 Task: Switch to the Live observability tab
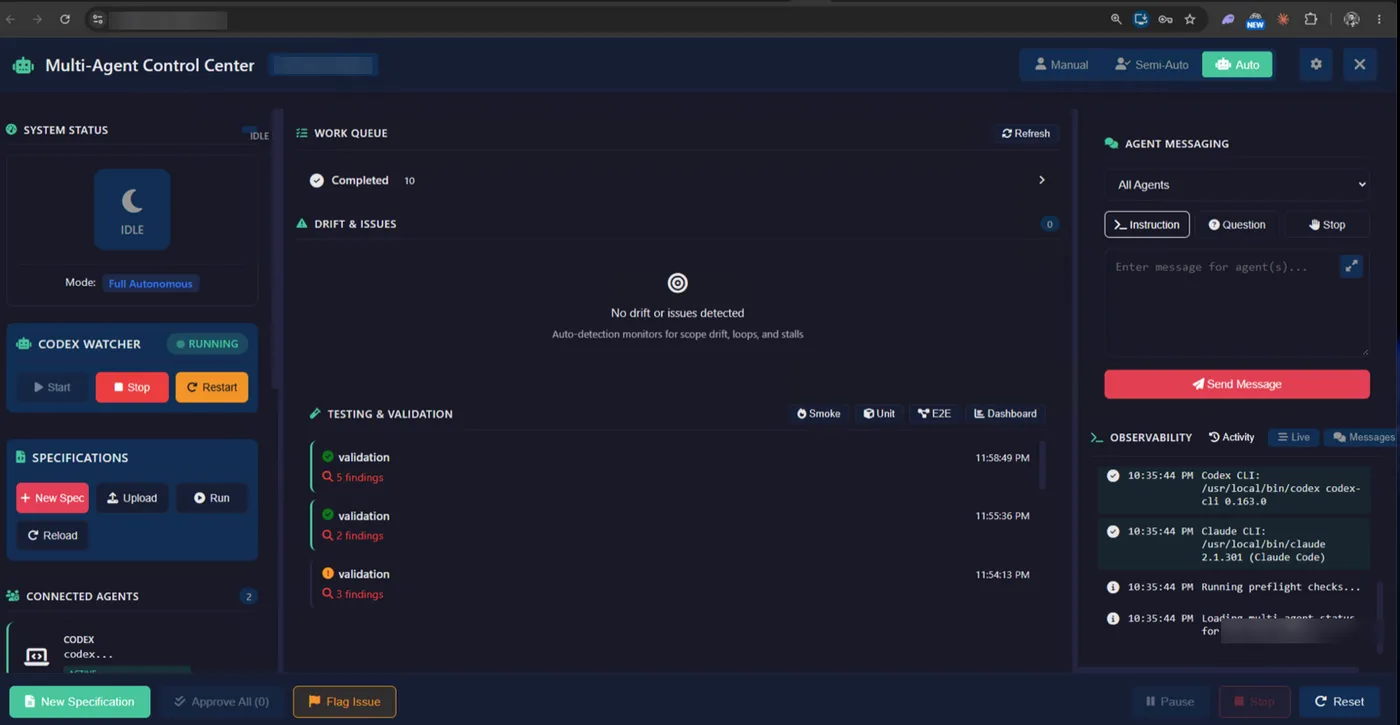[1293, 437]
